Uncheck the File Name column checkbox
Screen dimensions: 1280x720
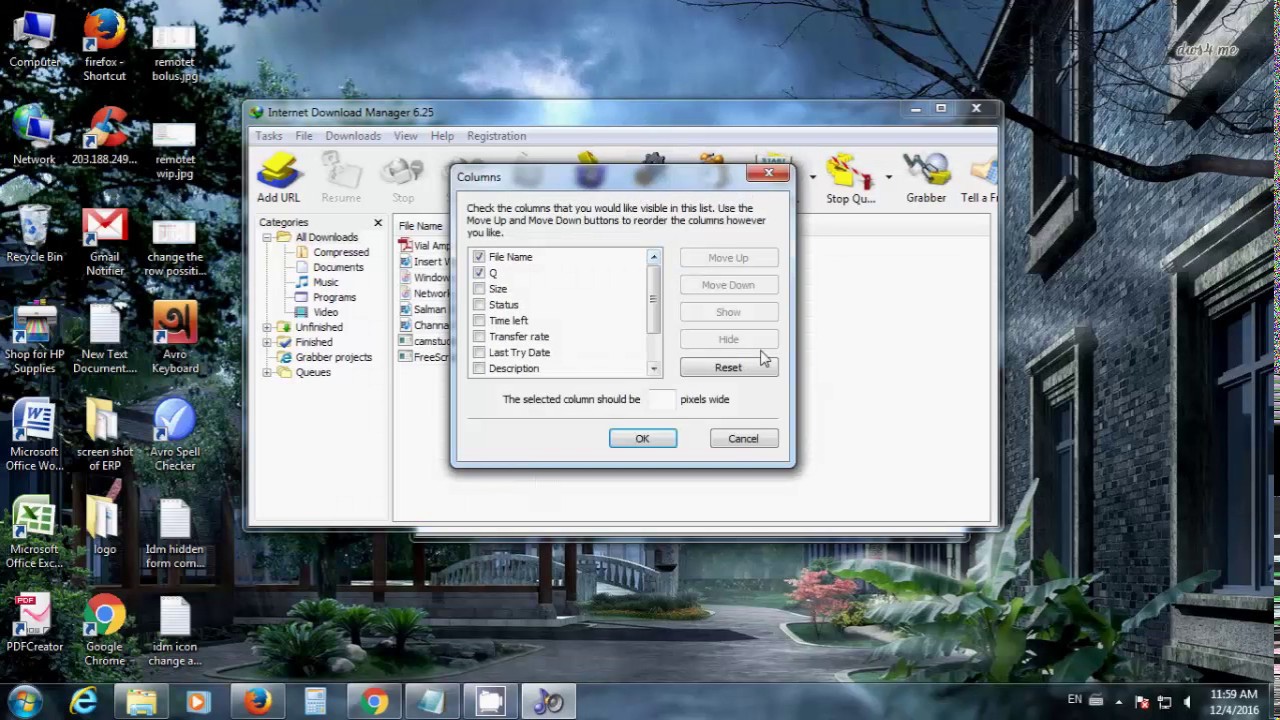(x=479, y=257)
